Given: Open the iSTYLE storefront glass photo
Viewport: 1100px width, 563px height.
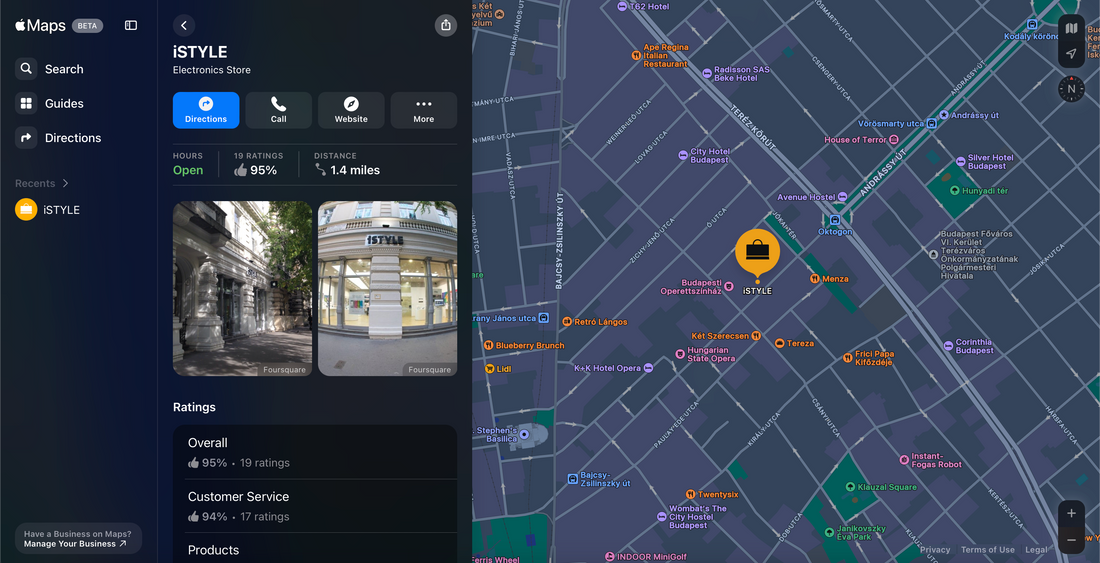Looking at the screenshot, I should point(387,289).
